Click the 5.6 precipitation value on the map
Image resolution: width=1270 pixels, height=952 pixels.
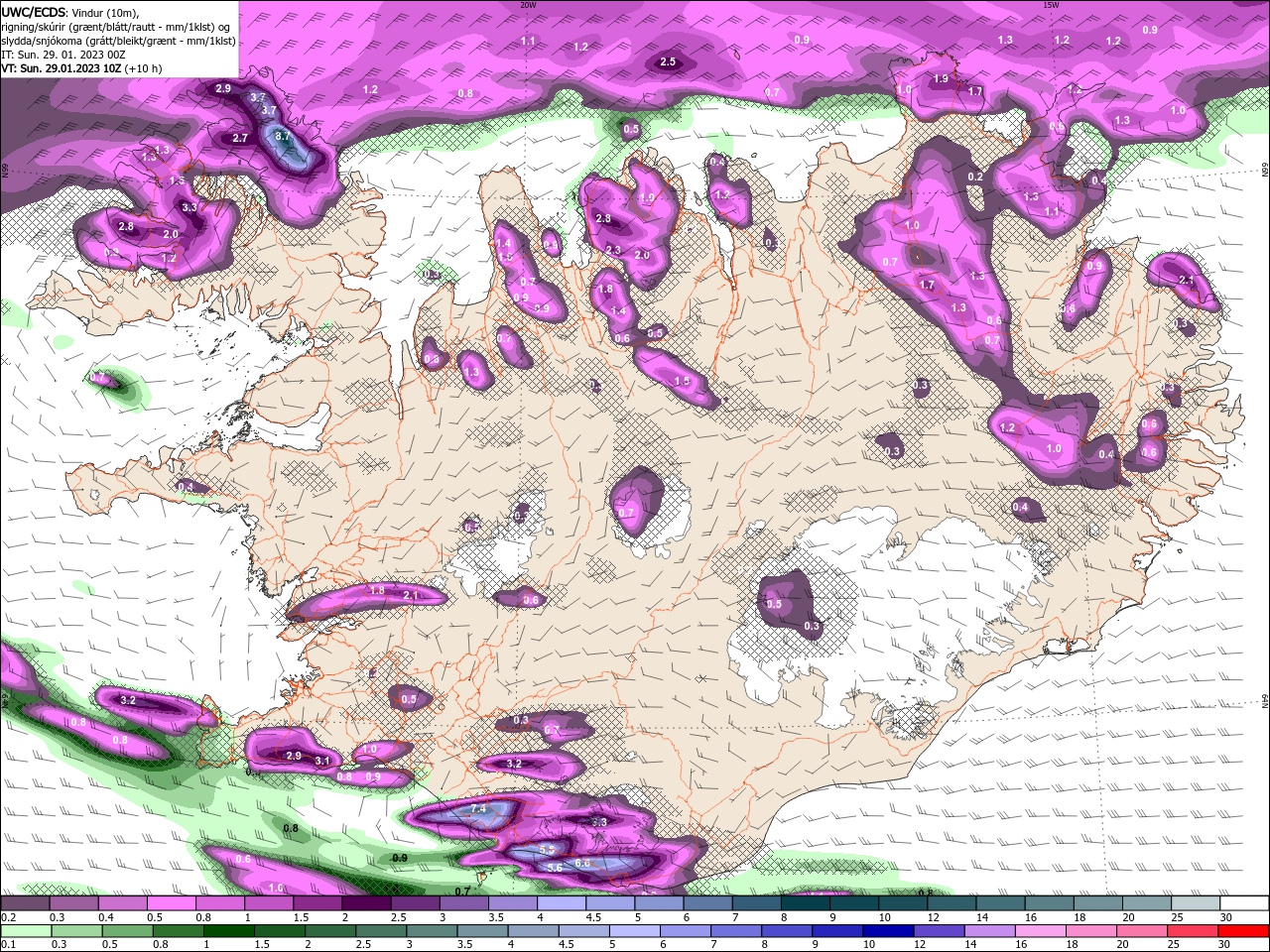click(x=555, y=868)
